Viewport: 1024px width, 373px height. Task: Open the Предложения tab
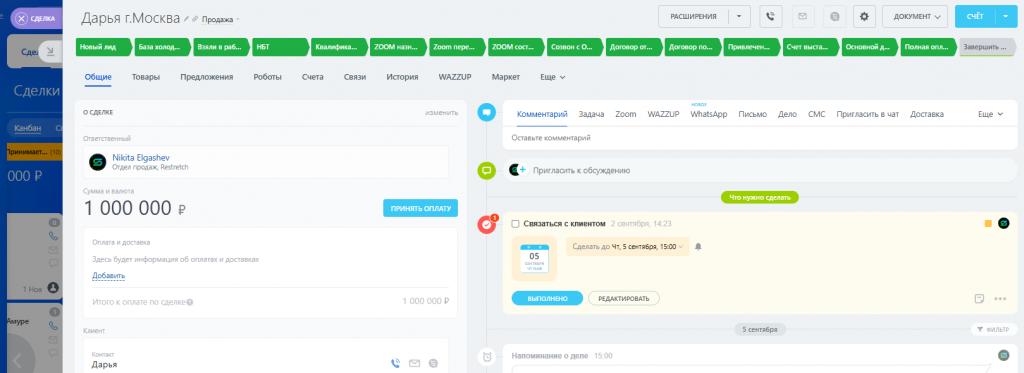coord(207,77)
